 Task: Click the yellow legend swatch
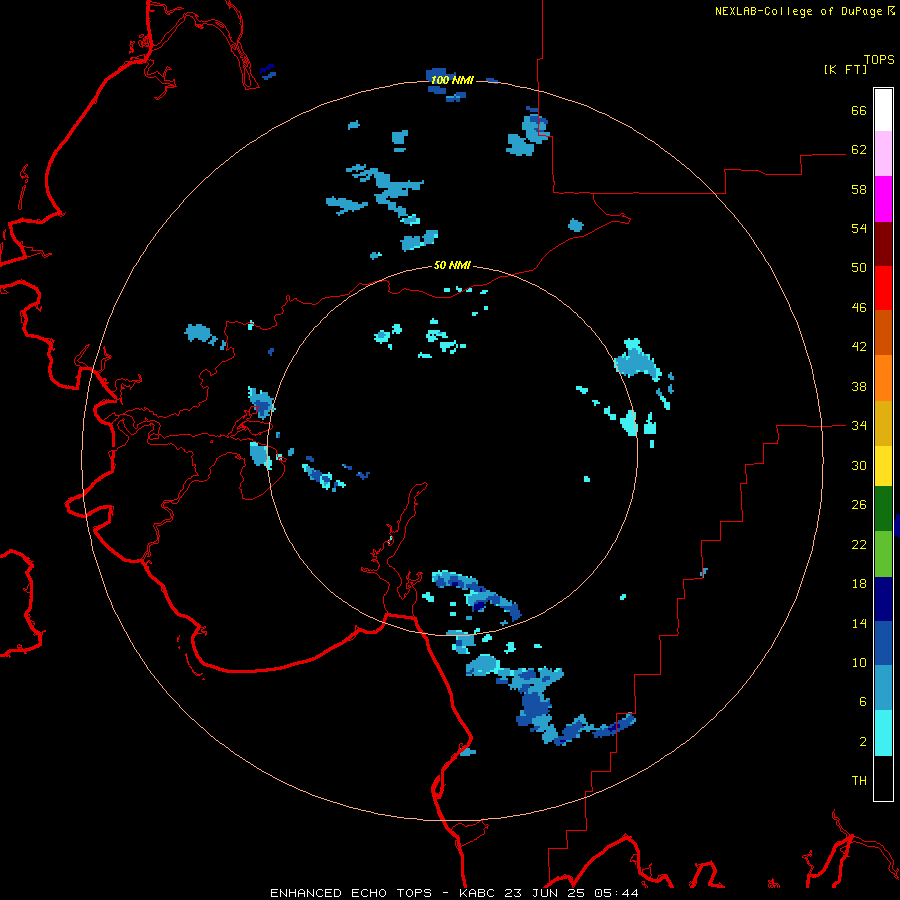pyautogui.click(x=883, y=466)
